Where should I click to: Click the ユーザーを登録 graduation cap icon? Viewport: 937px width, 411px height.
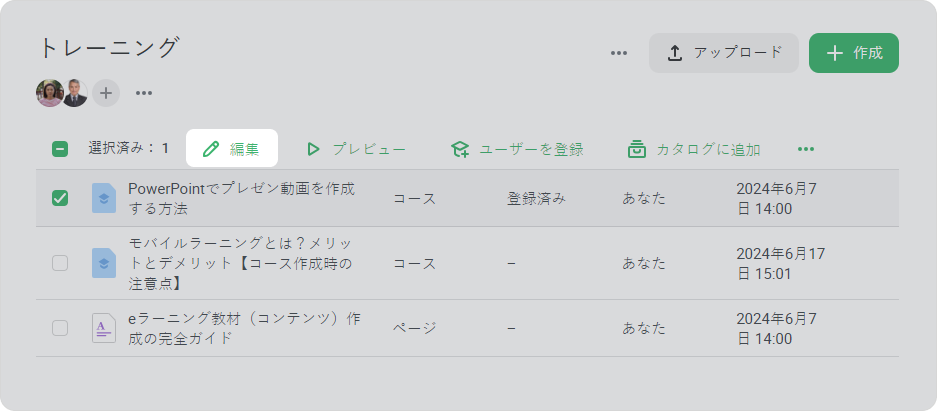460,149
